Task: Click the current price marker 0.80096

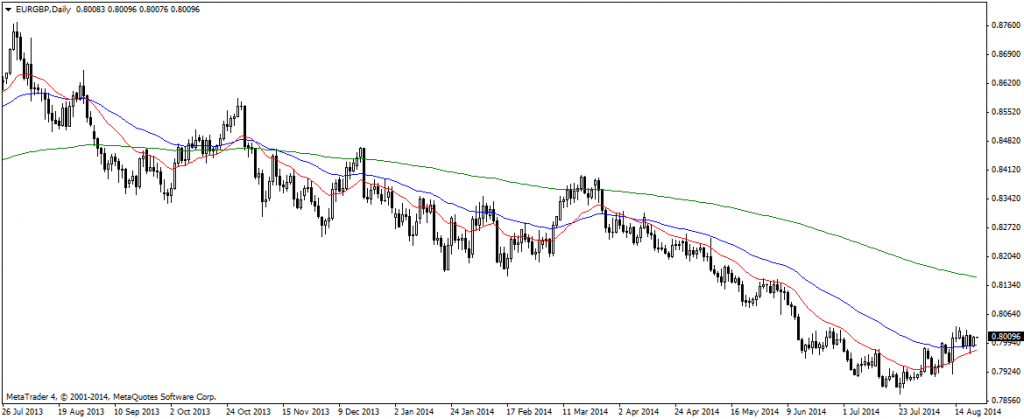Action: pyautogui.click(x=1003, y=337)
